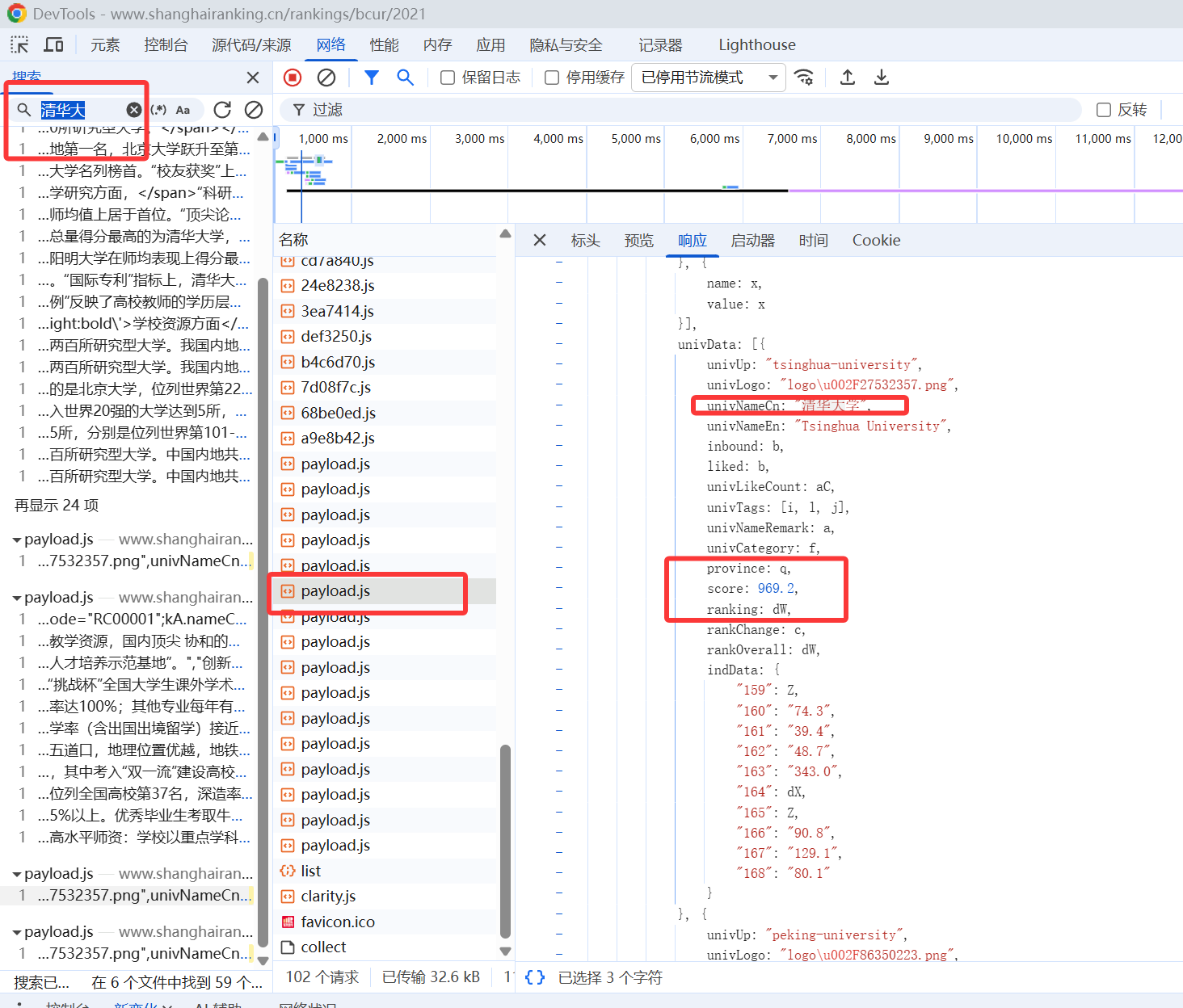Check the disable cache checkbox
Image resolution: width=1183 pixels, height=1008 pixels.
(x=552, y=78)
